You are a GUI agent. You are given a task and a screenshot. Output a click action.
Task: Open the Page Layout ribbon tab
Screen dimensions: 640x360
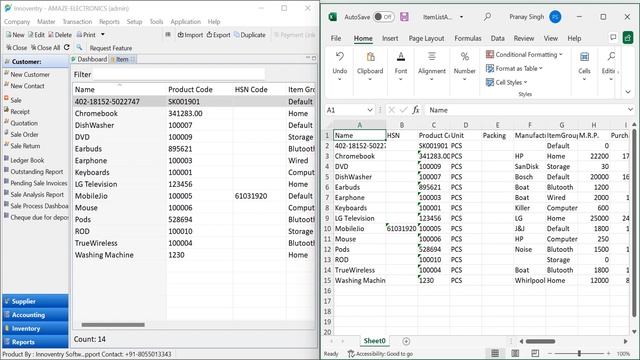click(426, 38)
